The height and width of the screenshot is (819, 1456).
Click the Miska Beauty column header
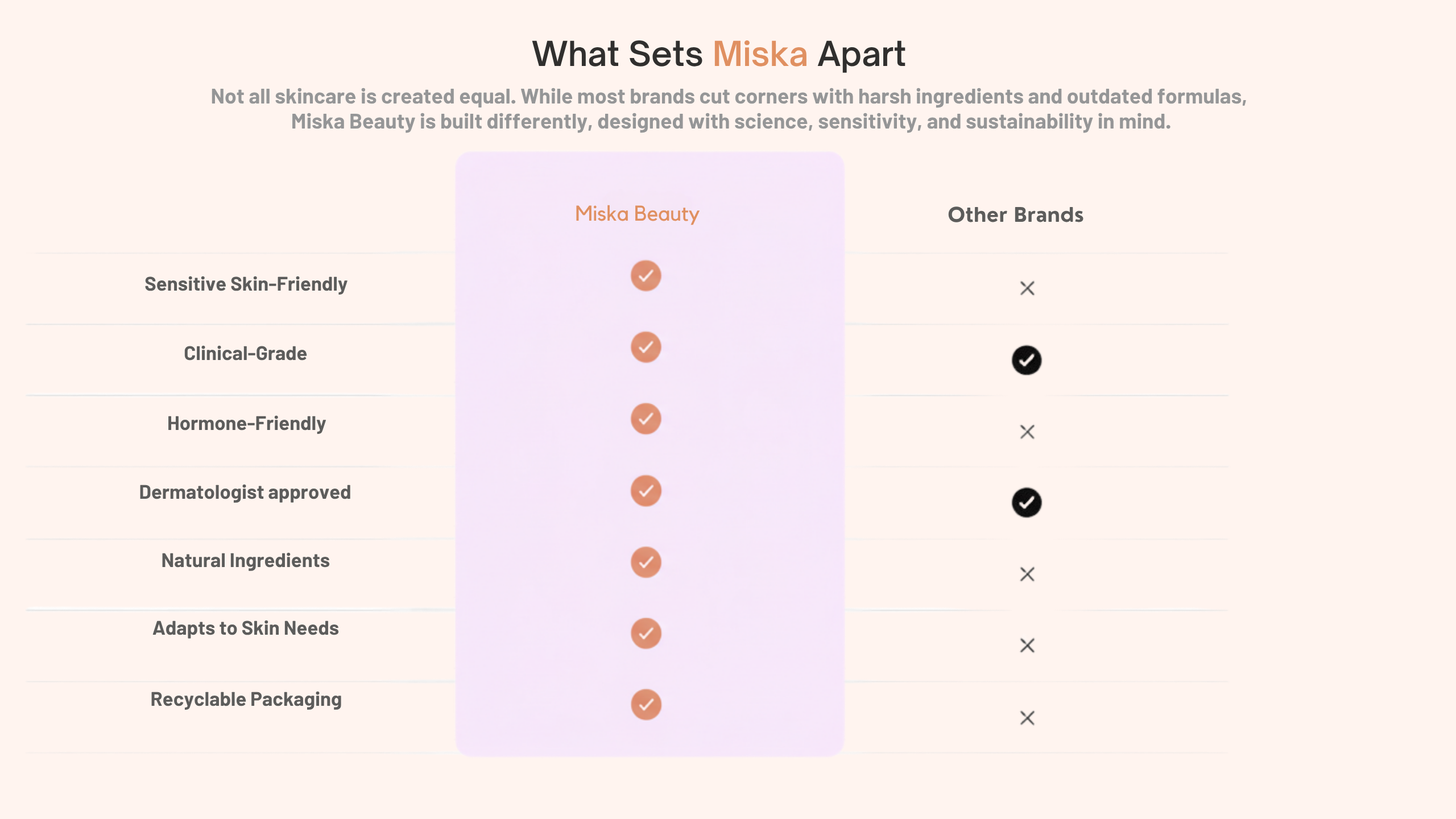[x=637, y=214]
